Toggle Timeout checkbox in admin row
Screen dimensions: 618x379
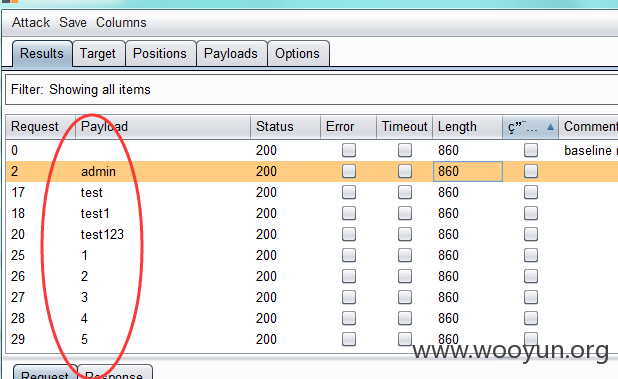point(405,171)
